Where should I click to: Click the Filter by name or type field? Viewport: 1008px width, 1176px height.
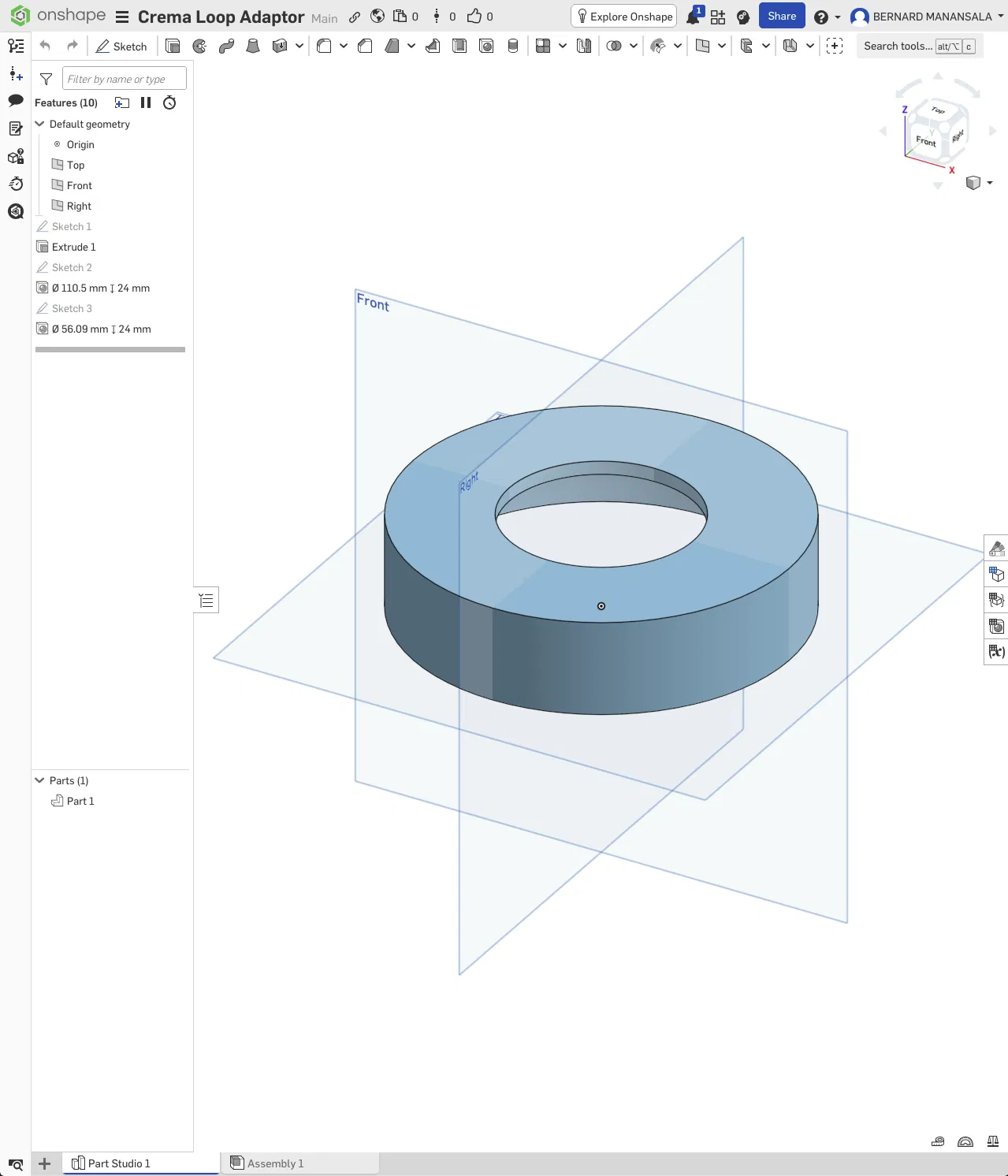124,79
